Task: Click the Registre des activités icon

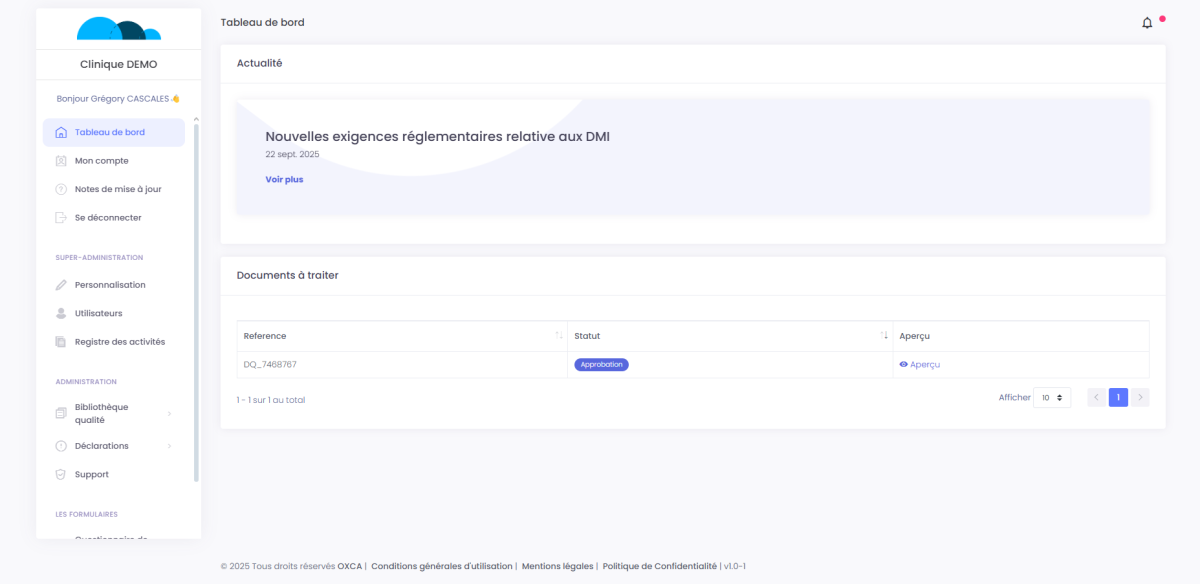Action: pyautogui.click(x=61, y=342)
